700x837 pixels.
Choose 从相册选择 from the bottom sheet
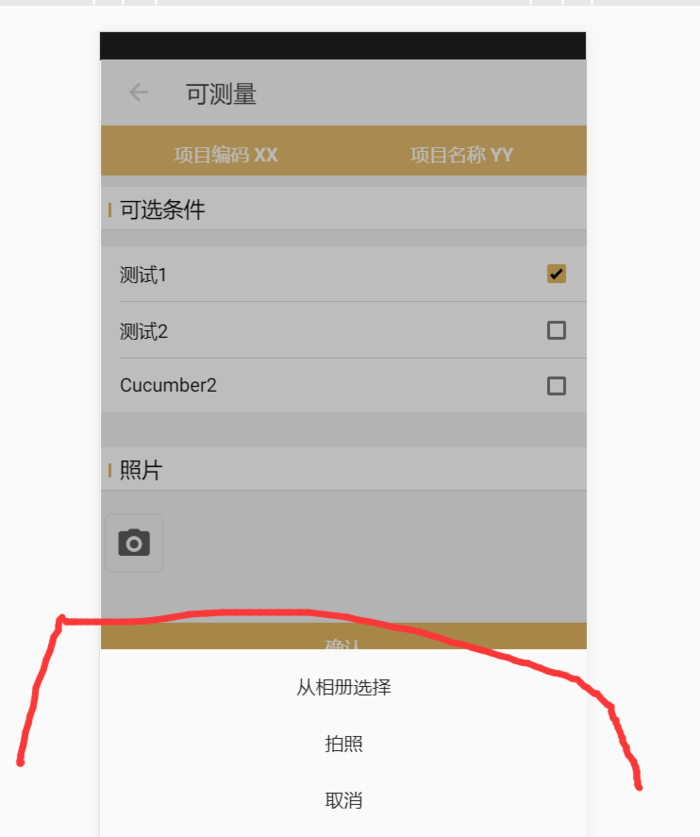(344, 687)
